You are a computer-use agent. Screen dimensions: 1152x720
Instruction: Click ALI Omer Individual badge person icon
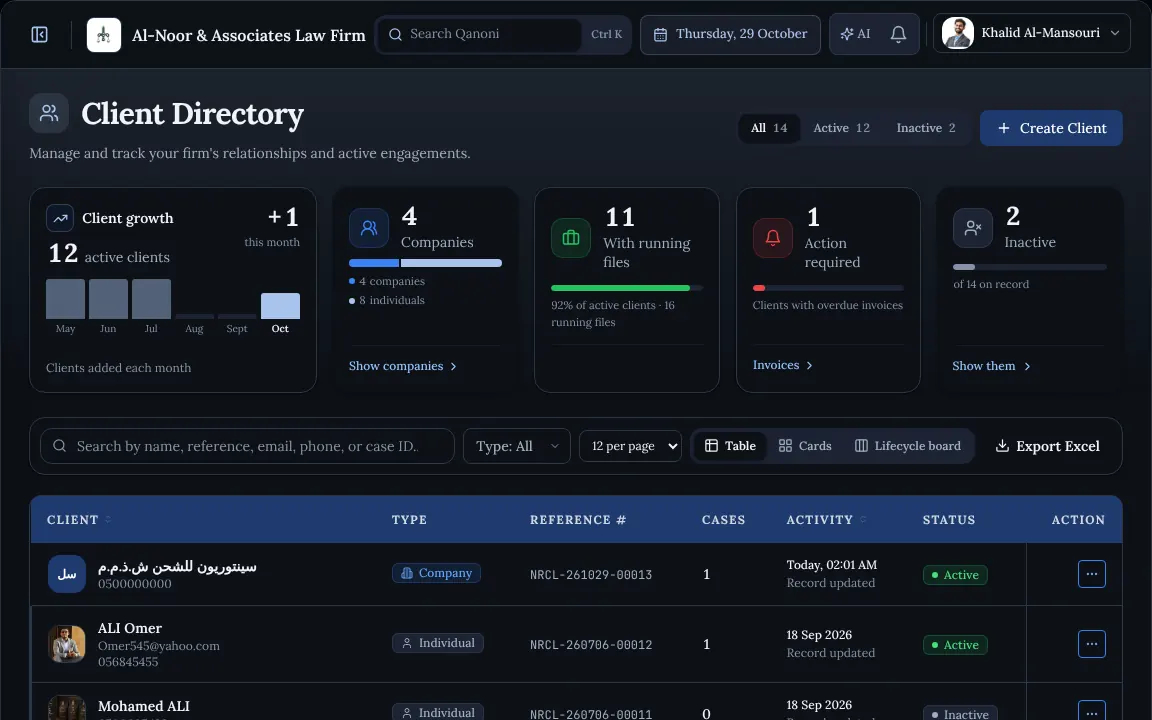click(407, 643)
